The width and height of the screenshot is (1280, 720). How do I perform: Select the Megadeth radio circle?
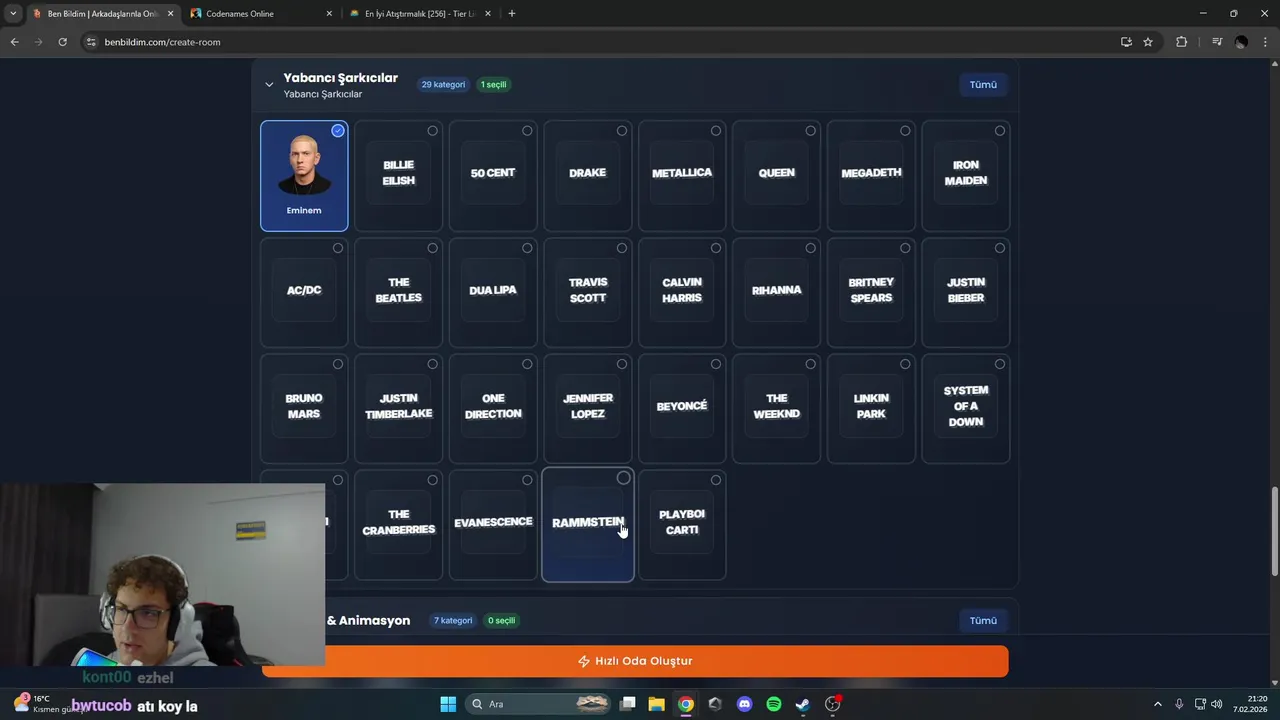click(x=905, y=131)
